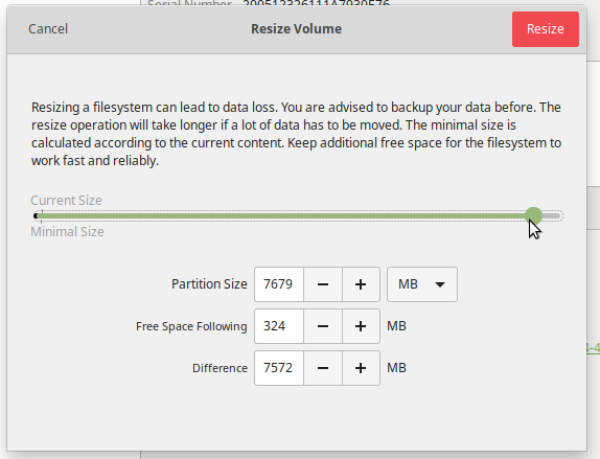Image resolution: width=600 pixels, height=459 pixels.
Task: Click the Partition Size label
Action: (x=208, y=285)
